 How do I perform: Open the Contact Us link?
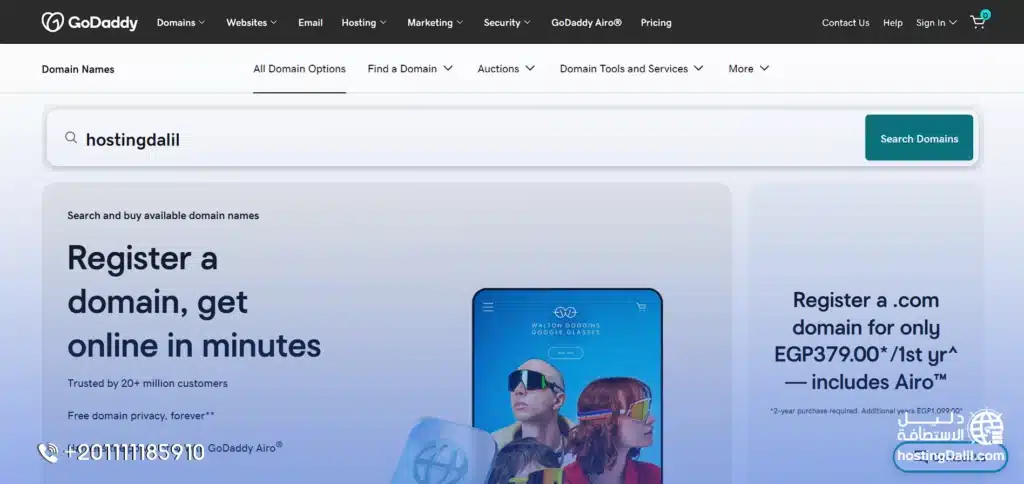tap(845, 22)
